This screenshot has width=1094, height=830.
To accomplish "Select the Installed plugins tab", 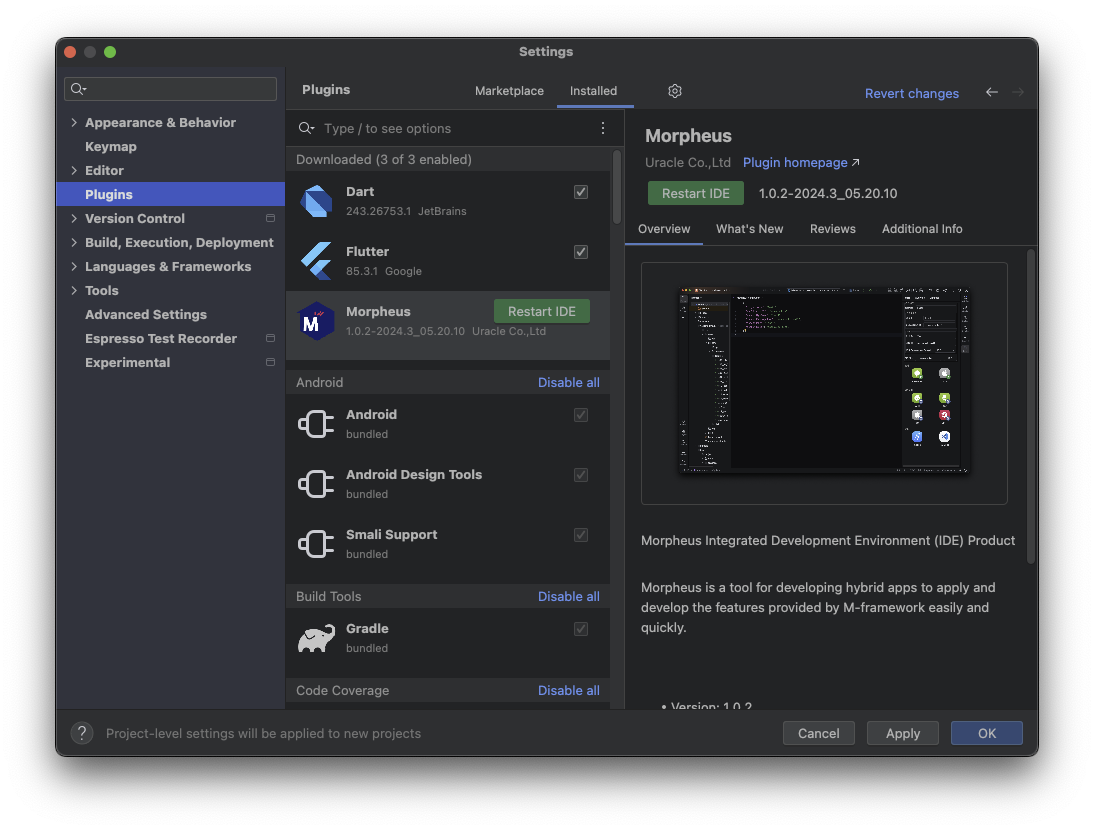I will pyautogui.click(x=594, y=91).
